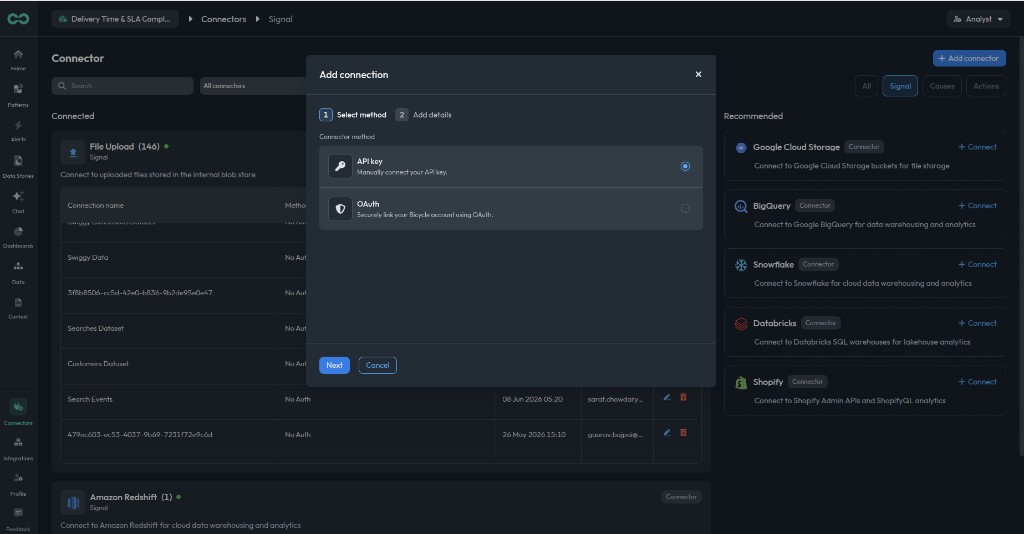Switch to the Causes filter tab
The height and width of the screenshot is (534, 1024).
click(942, 86)
